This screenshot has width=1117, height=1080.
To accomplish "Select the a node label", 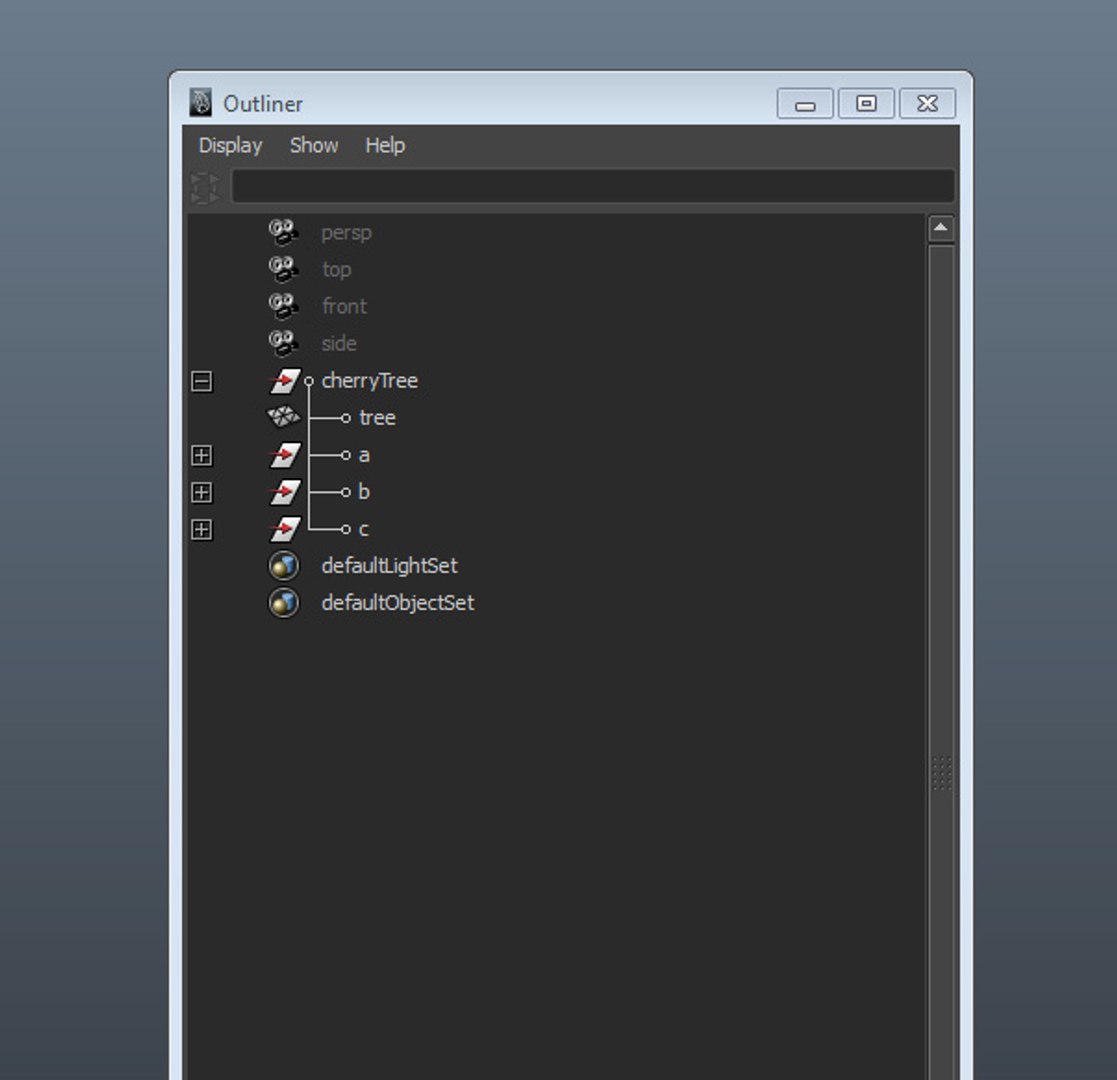I will tap(364, 455).
